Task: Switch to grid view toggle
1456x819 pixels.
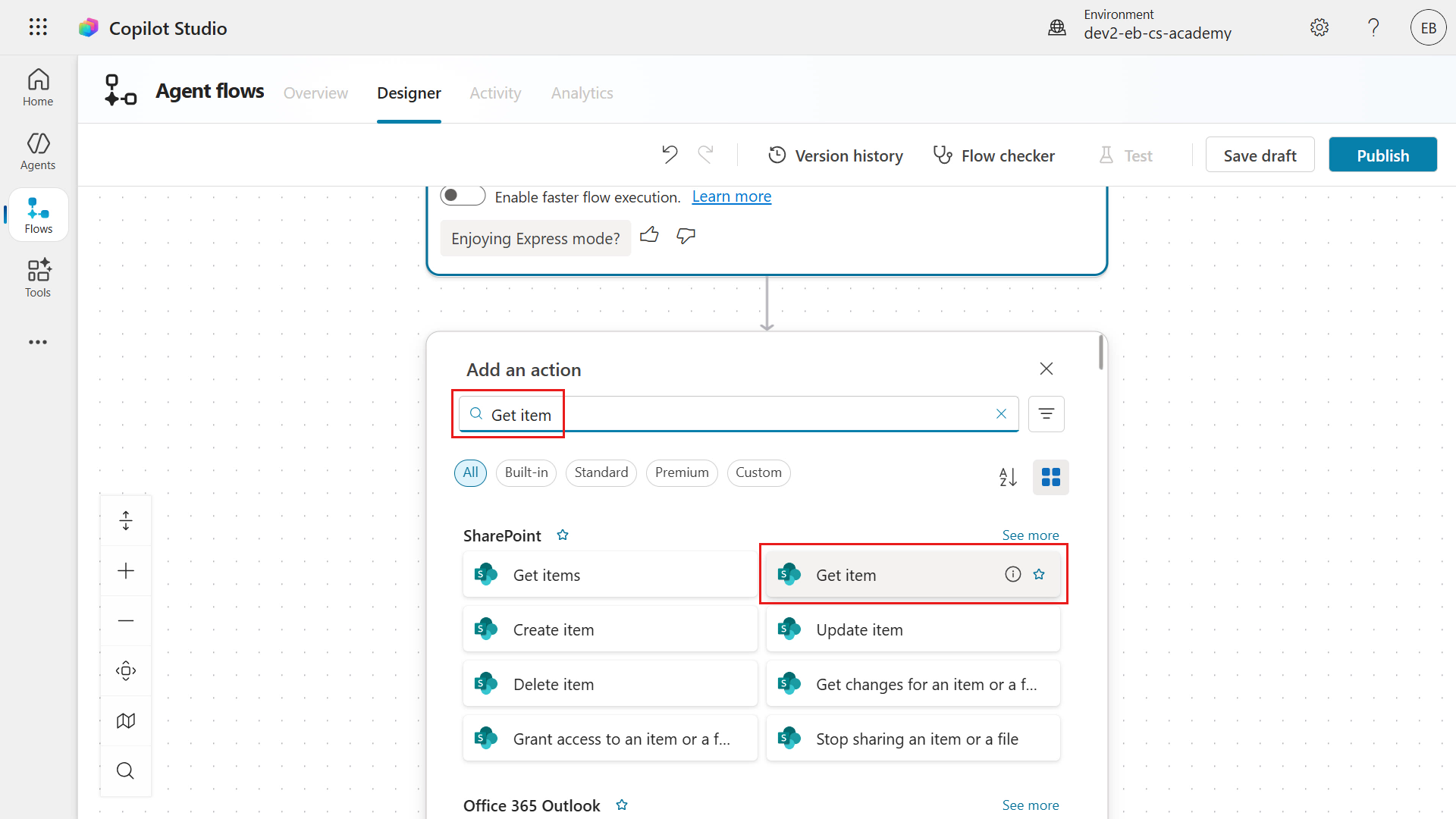Action: point(1050,477)
